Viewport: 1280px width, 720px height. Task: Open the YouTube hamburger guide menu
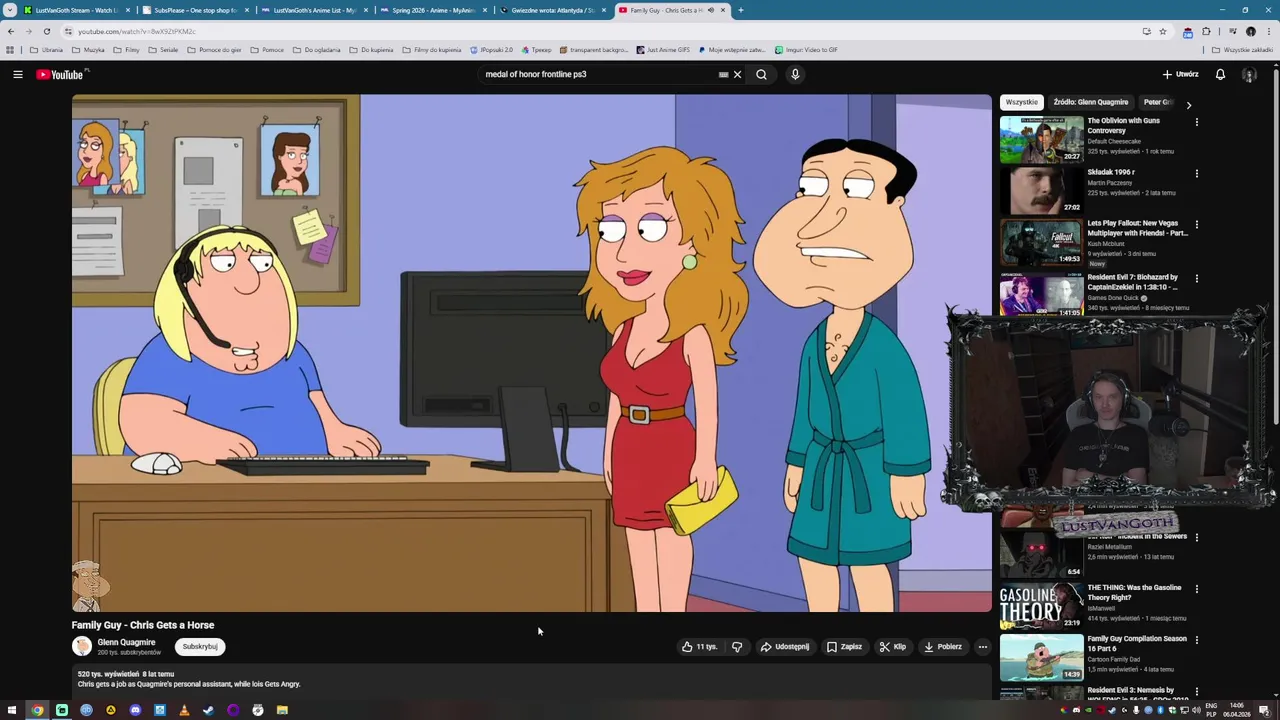[x=18, y=74]
